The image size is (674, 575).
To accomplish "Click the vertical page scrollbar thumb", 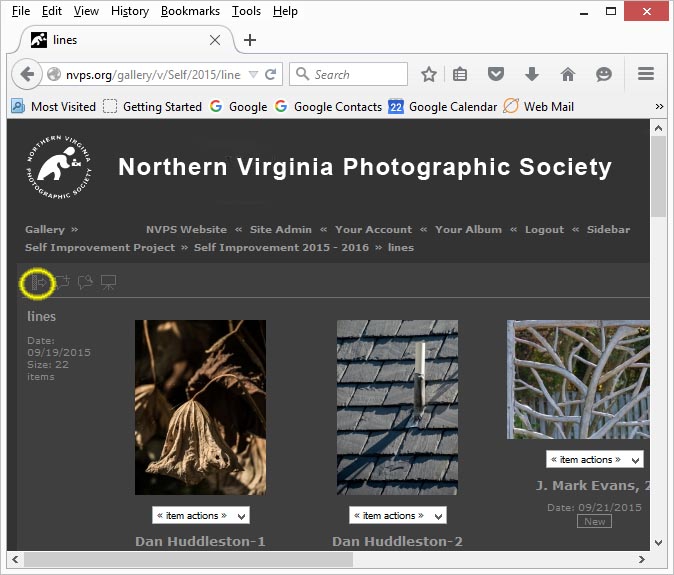I will tap(658, 176).
